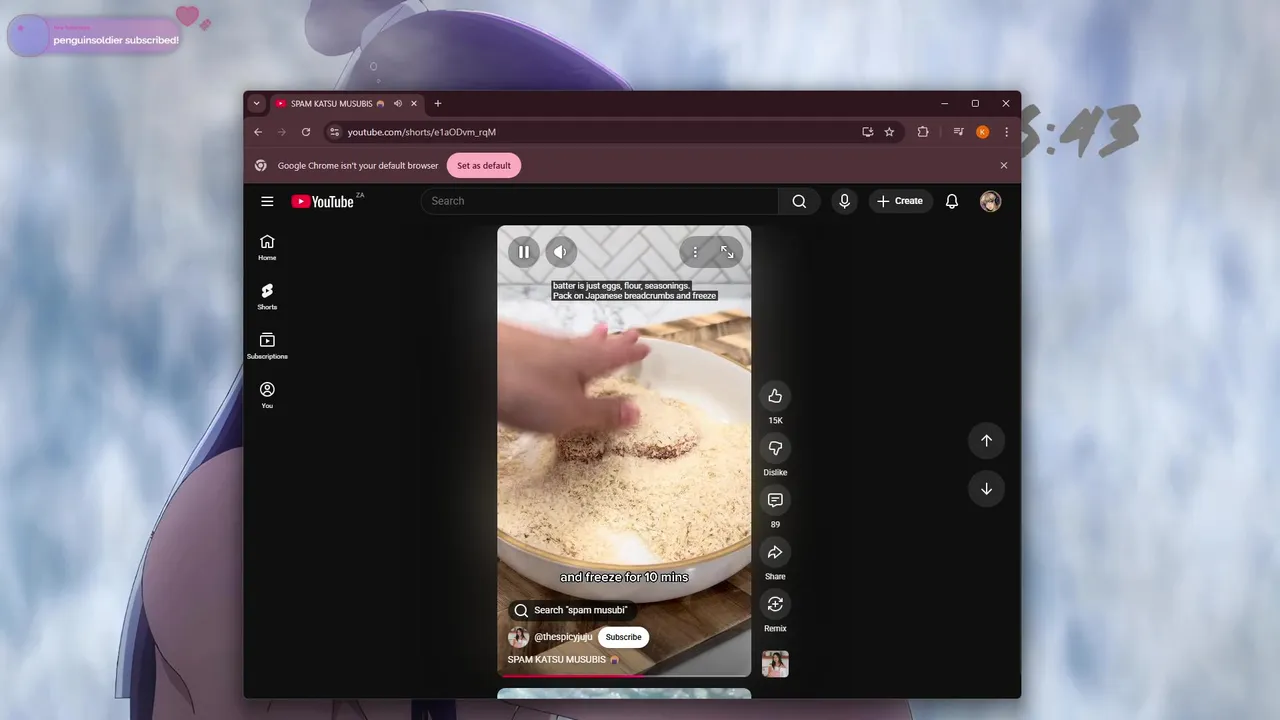
Task: Go forward in Chrome
Action: (282, 132)
